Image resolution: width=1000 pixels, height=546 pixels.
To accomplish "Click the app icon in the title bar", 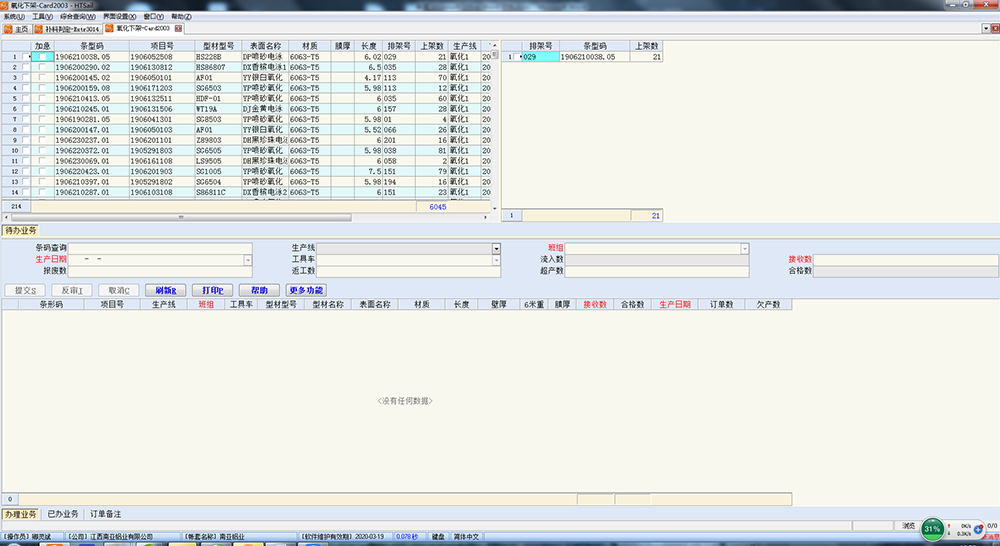I will (x=5, y=5).
